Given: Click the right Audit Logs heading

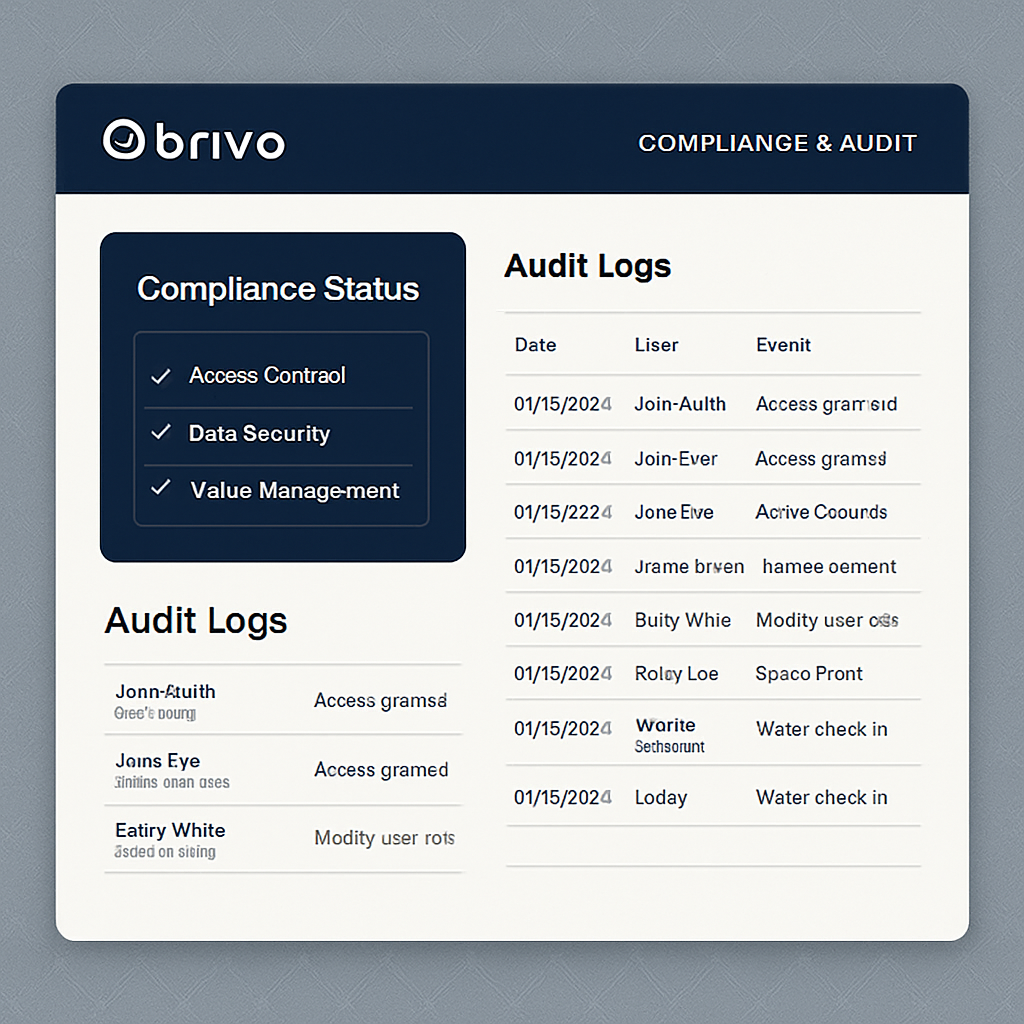Looking at the screenshot, I should tap(588, 266).
